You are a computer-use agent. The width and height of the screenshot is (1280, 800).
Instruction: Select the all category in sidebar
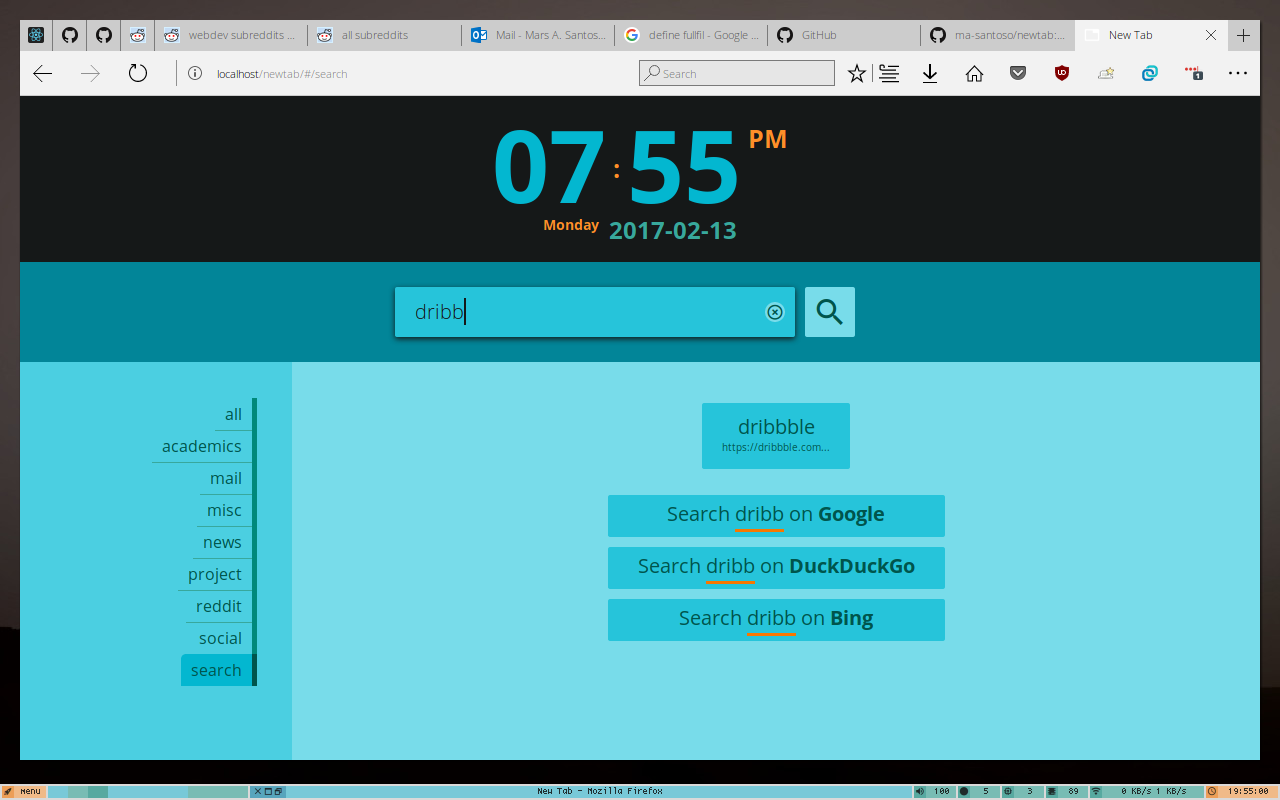tap(233, 414)
